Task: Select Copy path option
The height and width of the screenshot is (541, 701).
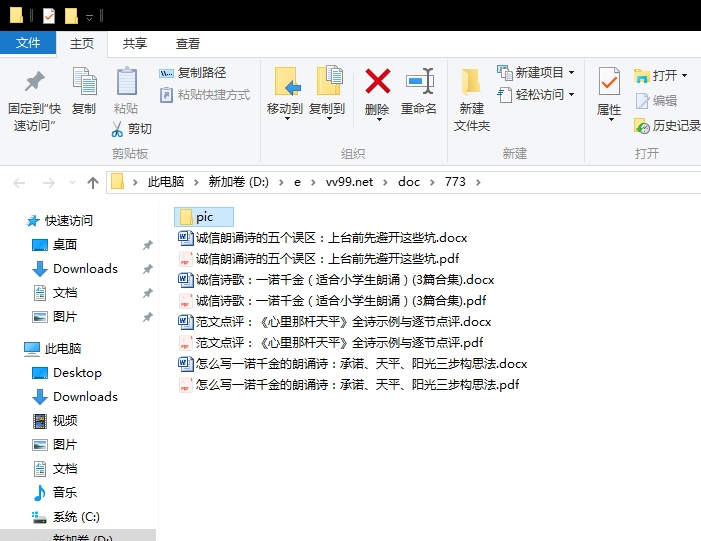Action: 193,73
